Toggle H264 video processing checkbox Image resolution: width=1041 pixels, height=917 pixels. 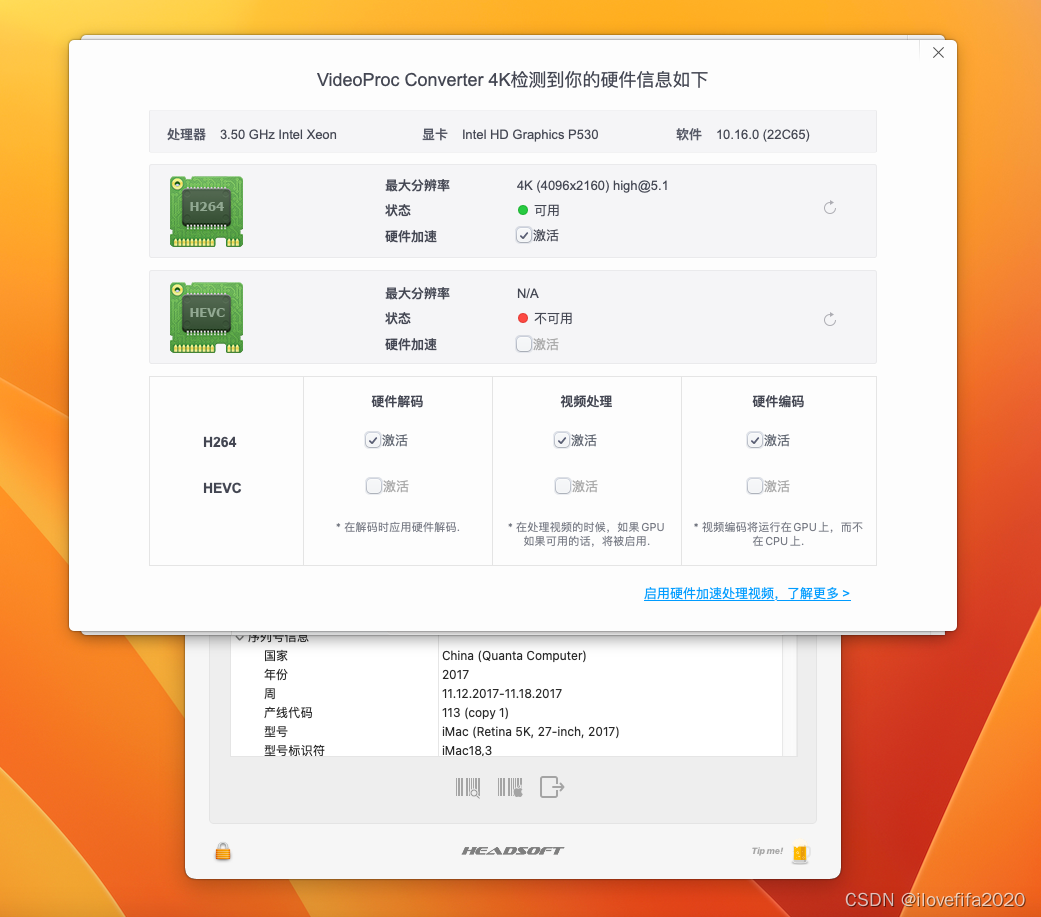tap(562, 440)
